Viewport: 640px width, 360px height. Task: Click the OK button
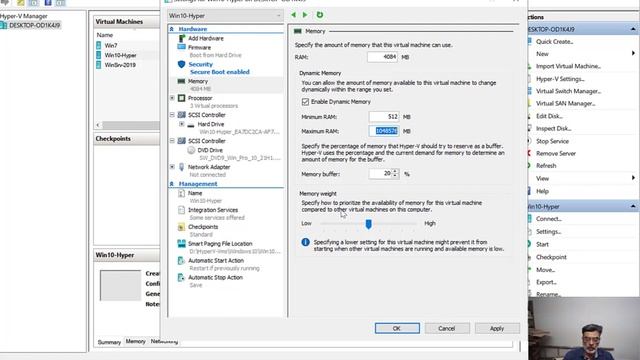tap(397, 328)
